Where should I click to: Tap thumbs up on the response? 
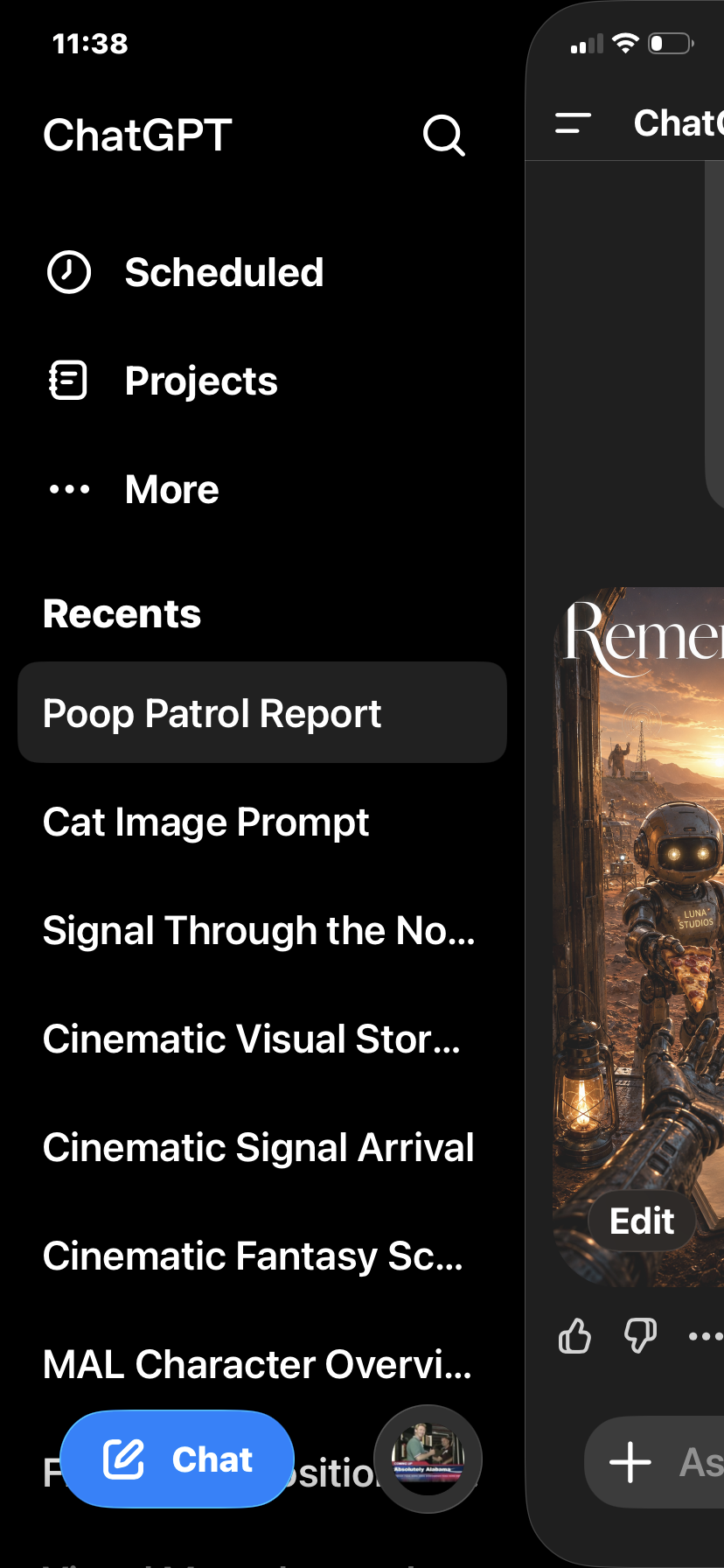click(574, 1336)
